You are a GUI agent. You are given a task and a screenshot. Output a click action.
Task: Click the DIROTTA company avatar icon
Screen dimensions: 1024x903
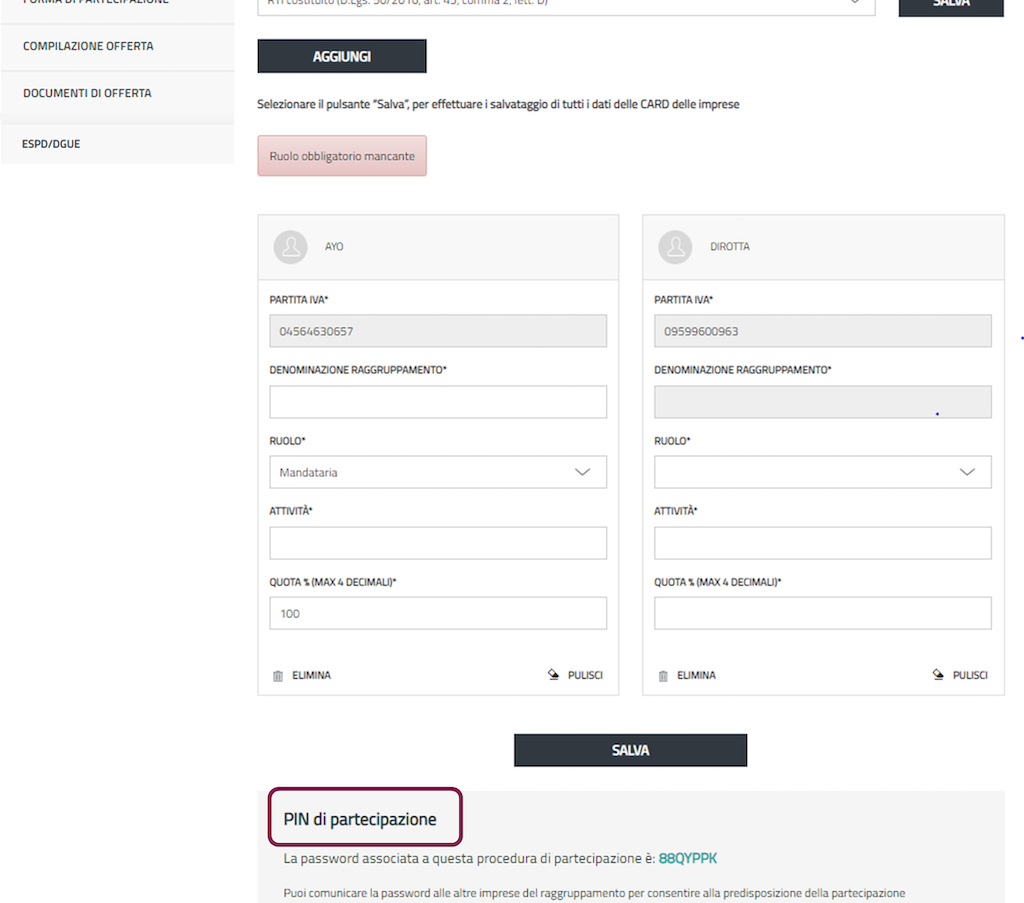tap(676, 247)
